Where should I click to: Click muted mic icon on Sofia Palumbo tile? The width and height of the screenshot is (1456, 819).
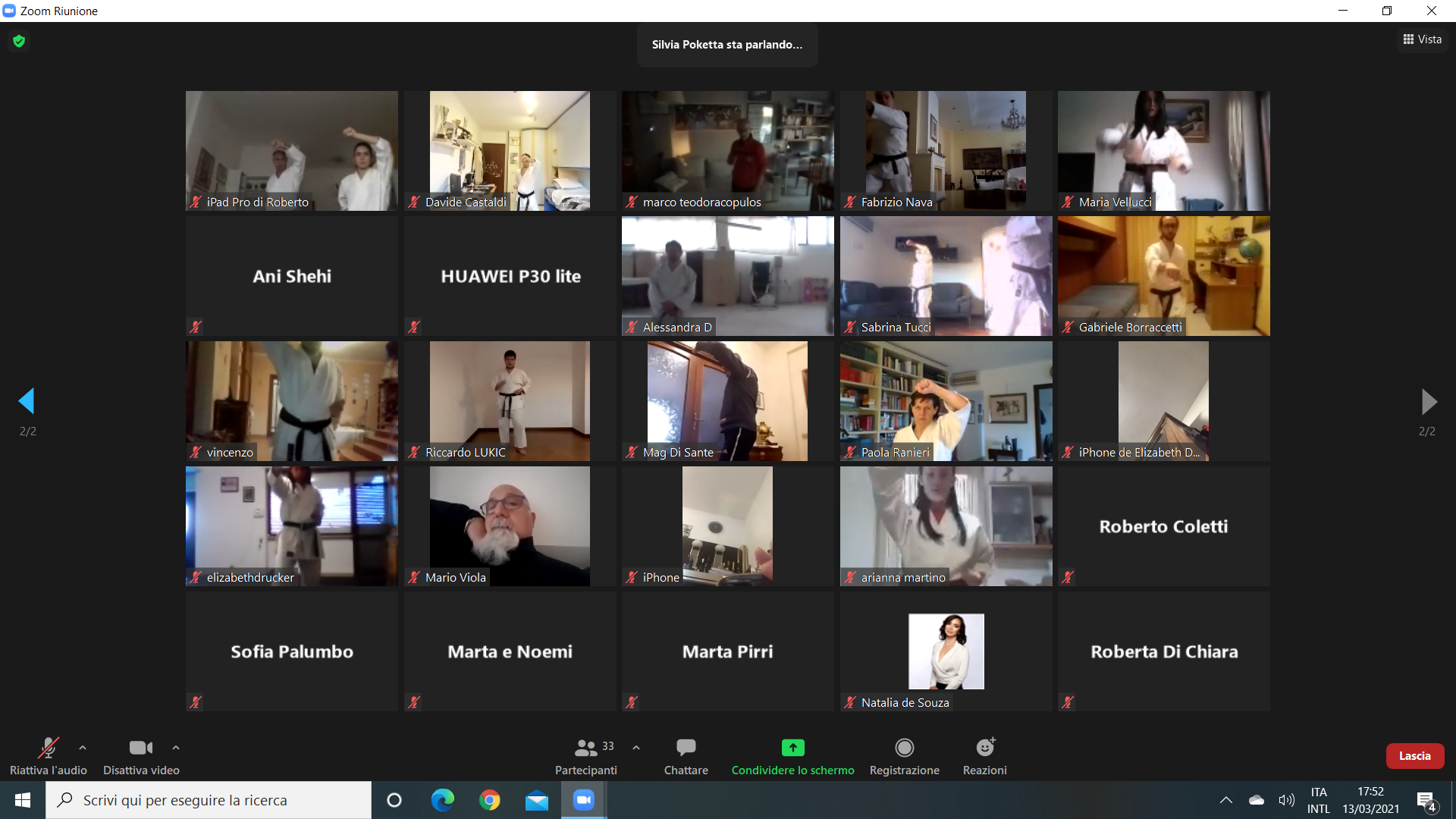[196, 702]
